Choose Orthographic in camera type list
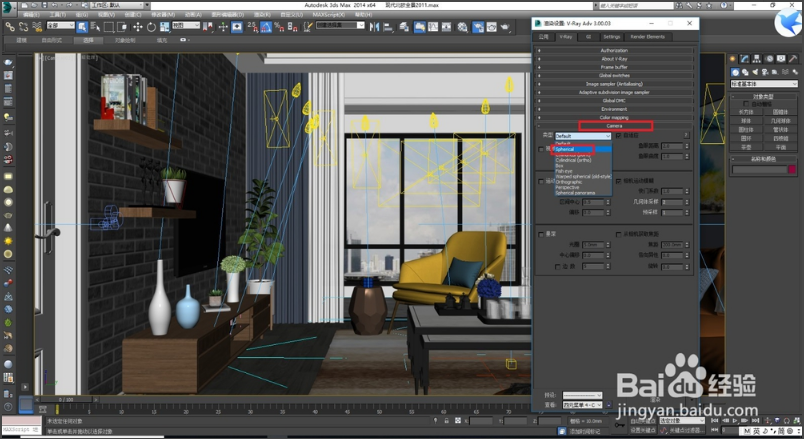This screenshot has width=804, height=439. [583, 182]
